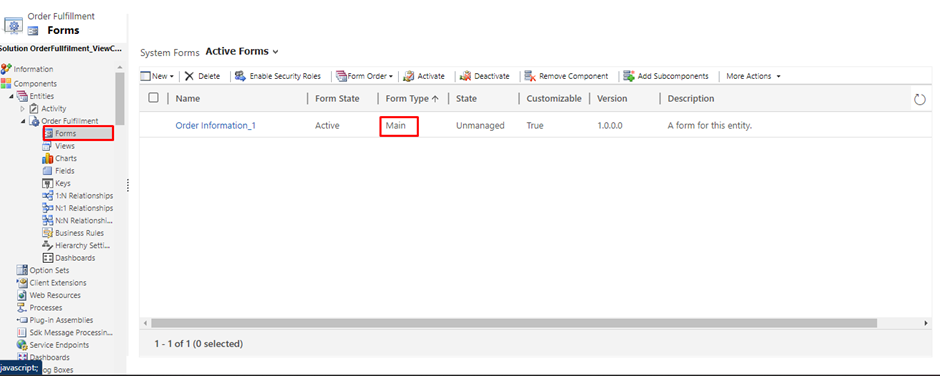Select Views in the entity tree
The width and height of the screenshot is (940, 376).
coord(65,146)
